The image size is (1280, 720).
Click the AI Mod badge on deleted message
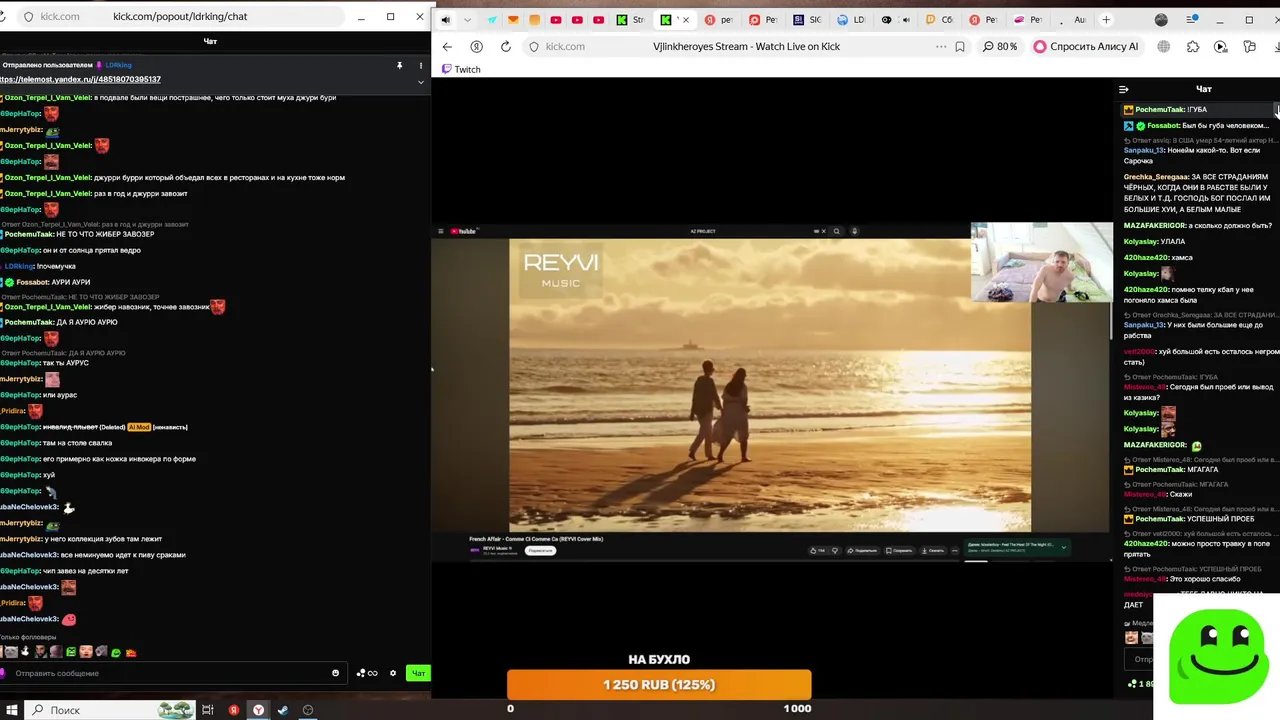139,427
